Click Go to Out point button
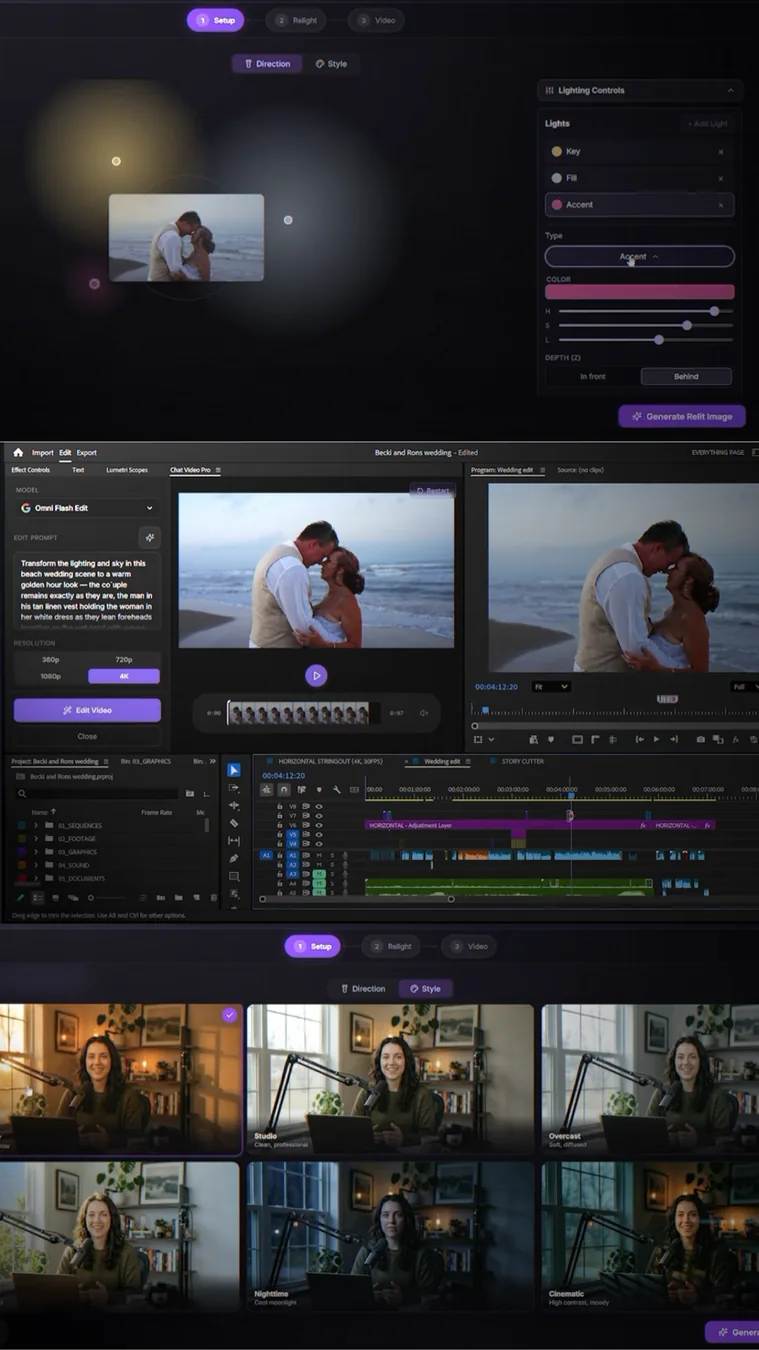The width and height of the screenshot is (759, 1350). tap(673, 740)
